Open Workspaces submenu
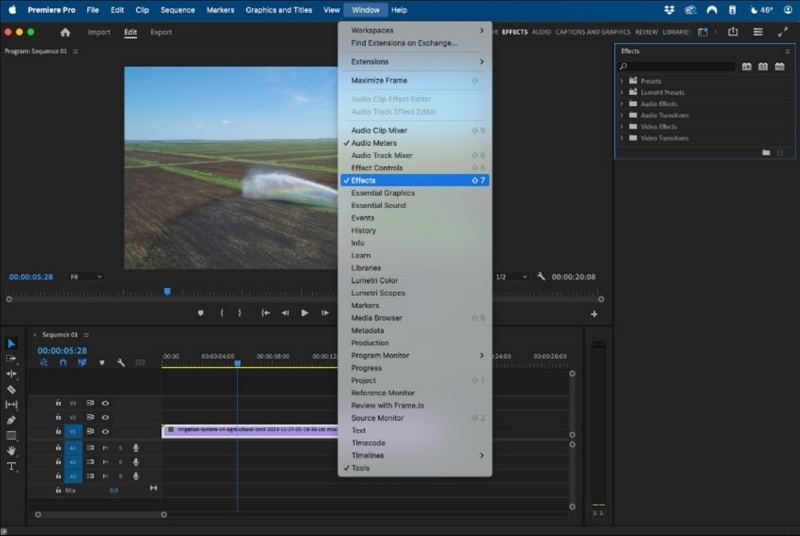This screenshot has height=536, width=800. tap(415, 31)
